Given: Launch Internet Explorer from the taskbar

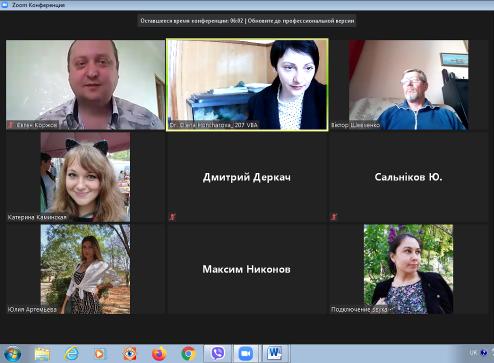Looking at the screenshot, I should point(71,353).
